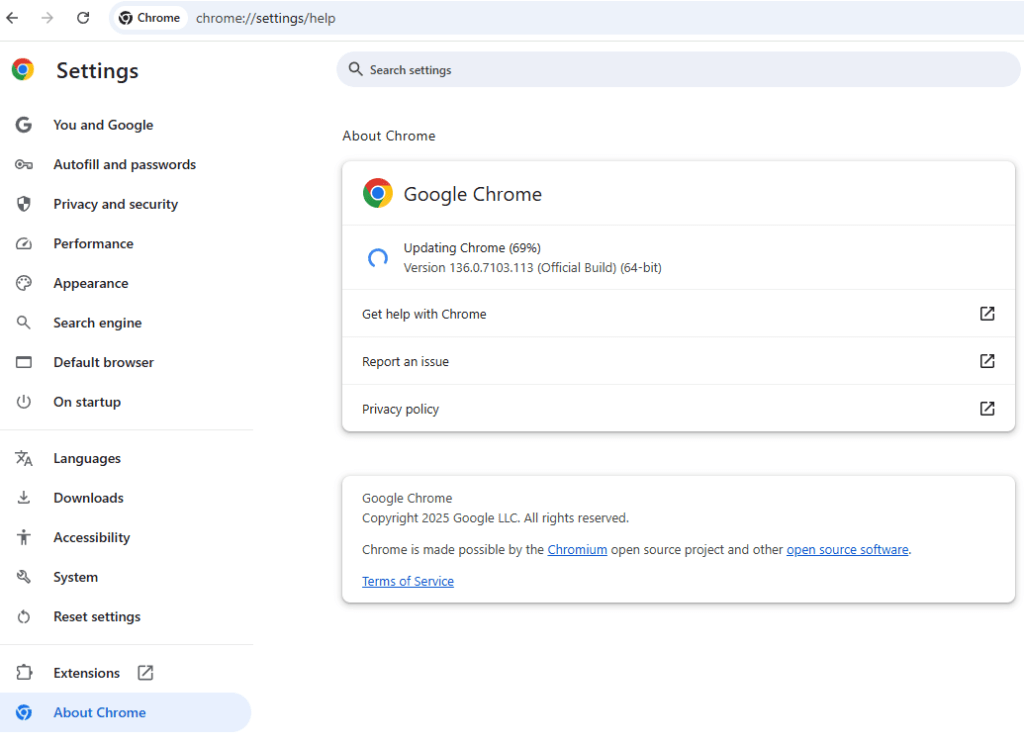This screenshot has width=1024, height=745.
Task: Click the power icon for On startup
Action: [24, 402]
